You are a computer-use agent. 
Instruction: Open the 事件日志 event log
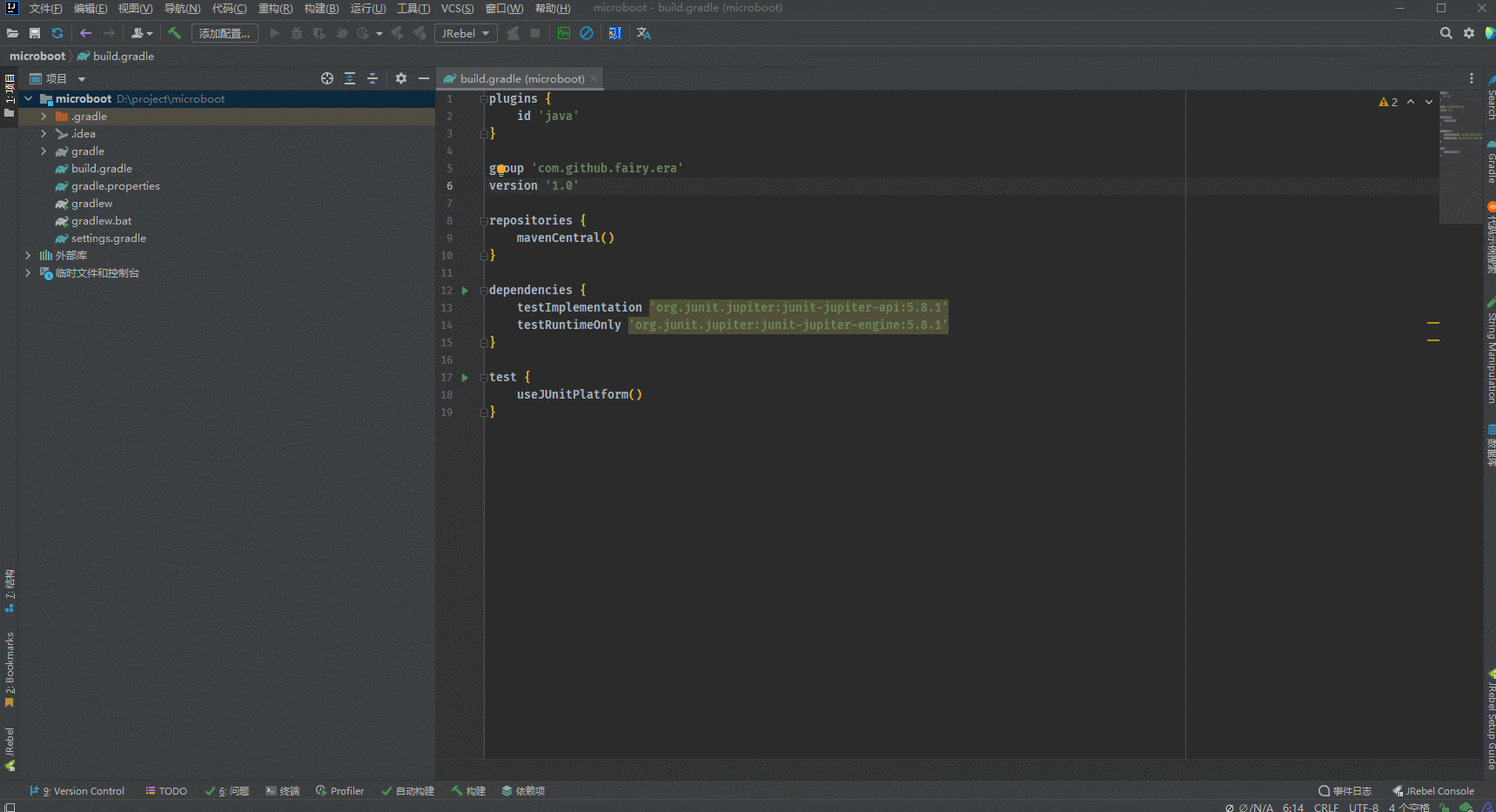coord(1345,791)
